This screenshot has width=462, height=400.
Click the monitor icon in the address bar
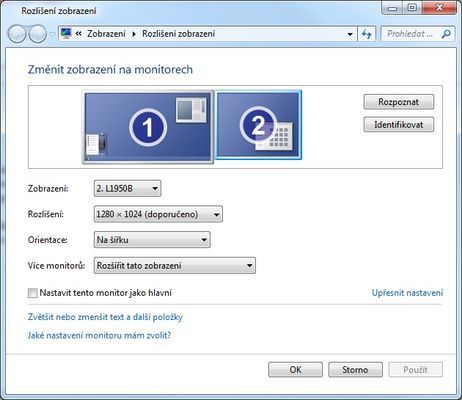tap(66, 33)
